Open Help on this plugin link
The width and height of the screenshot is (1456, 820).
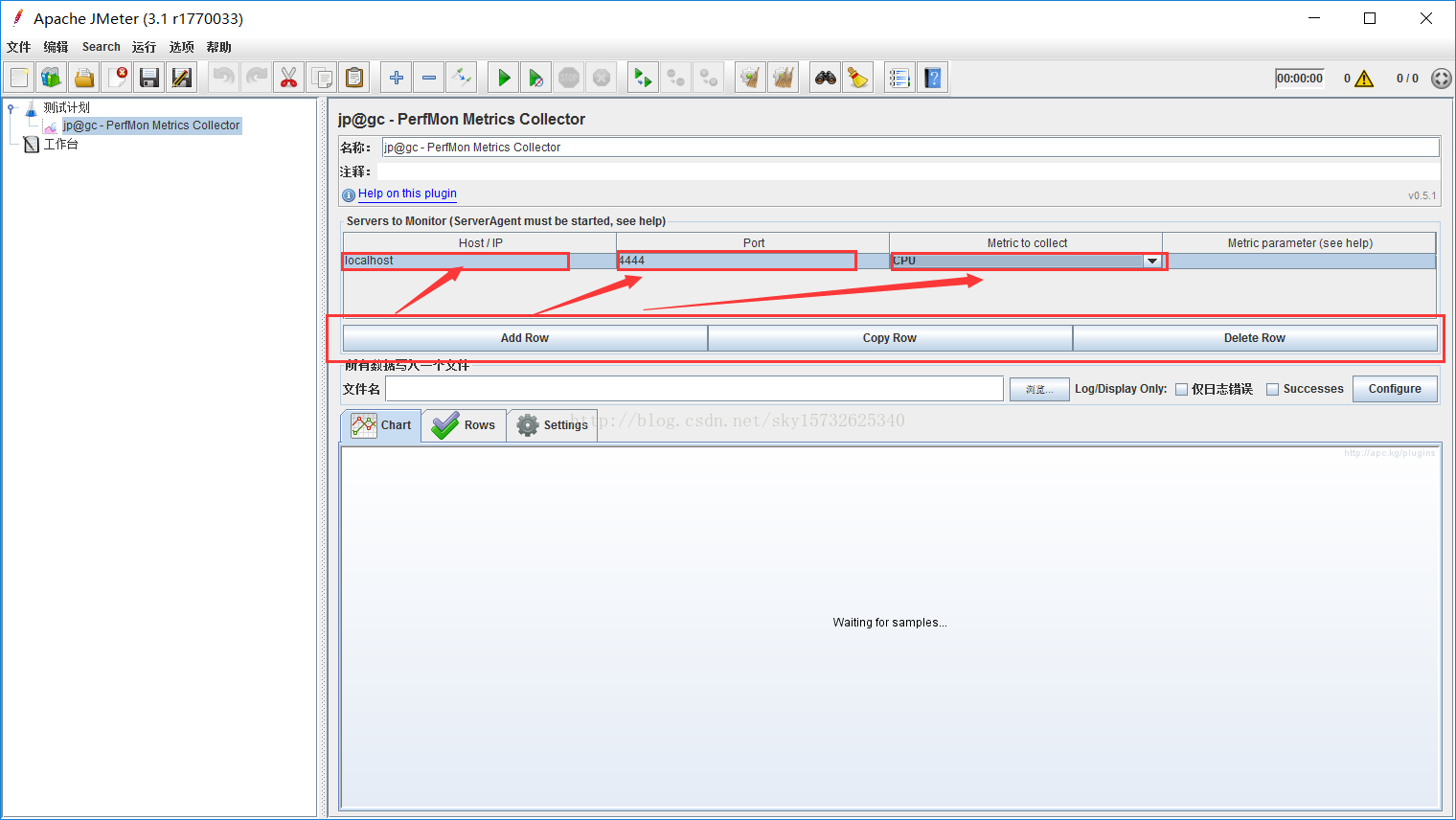point(407,194)
